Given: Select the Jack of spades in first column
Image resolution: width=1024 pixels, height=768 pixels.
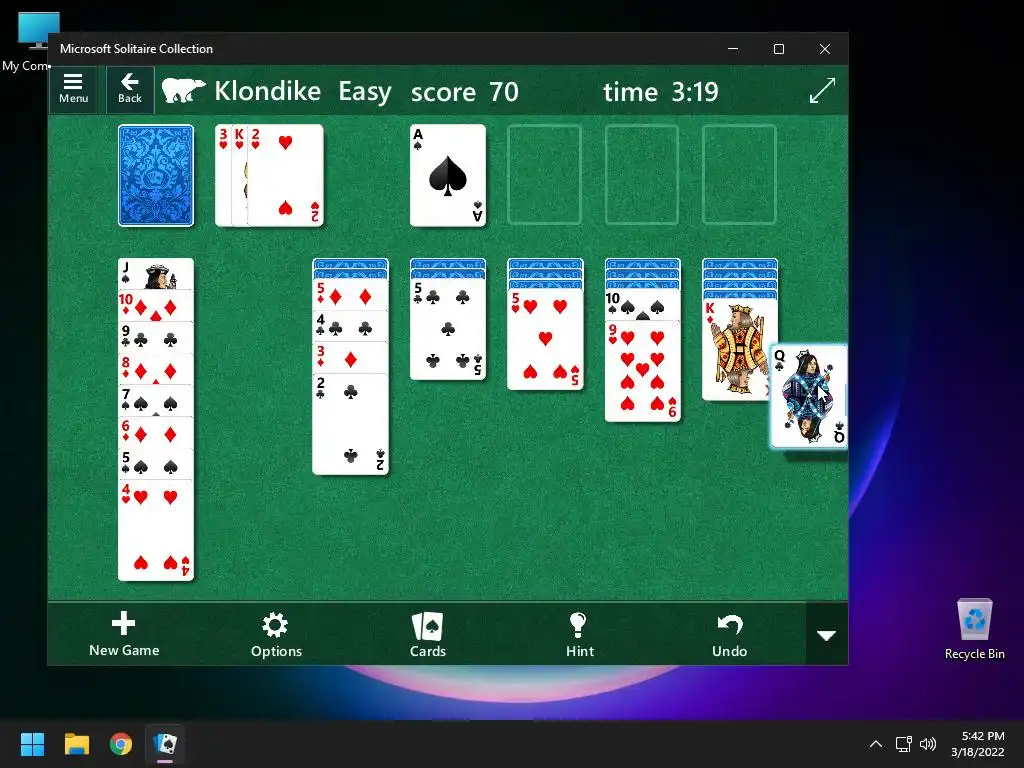Looking at the screenshot, I should [x=155, y=274].
